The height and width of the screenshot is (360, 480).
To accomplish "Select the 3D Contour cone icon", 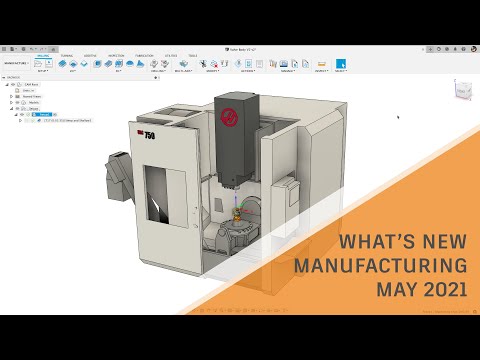I will coord(140,63).
